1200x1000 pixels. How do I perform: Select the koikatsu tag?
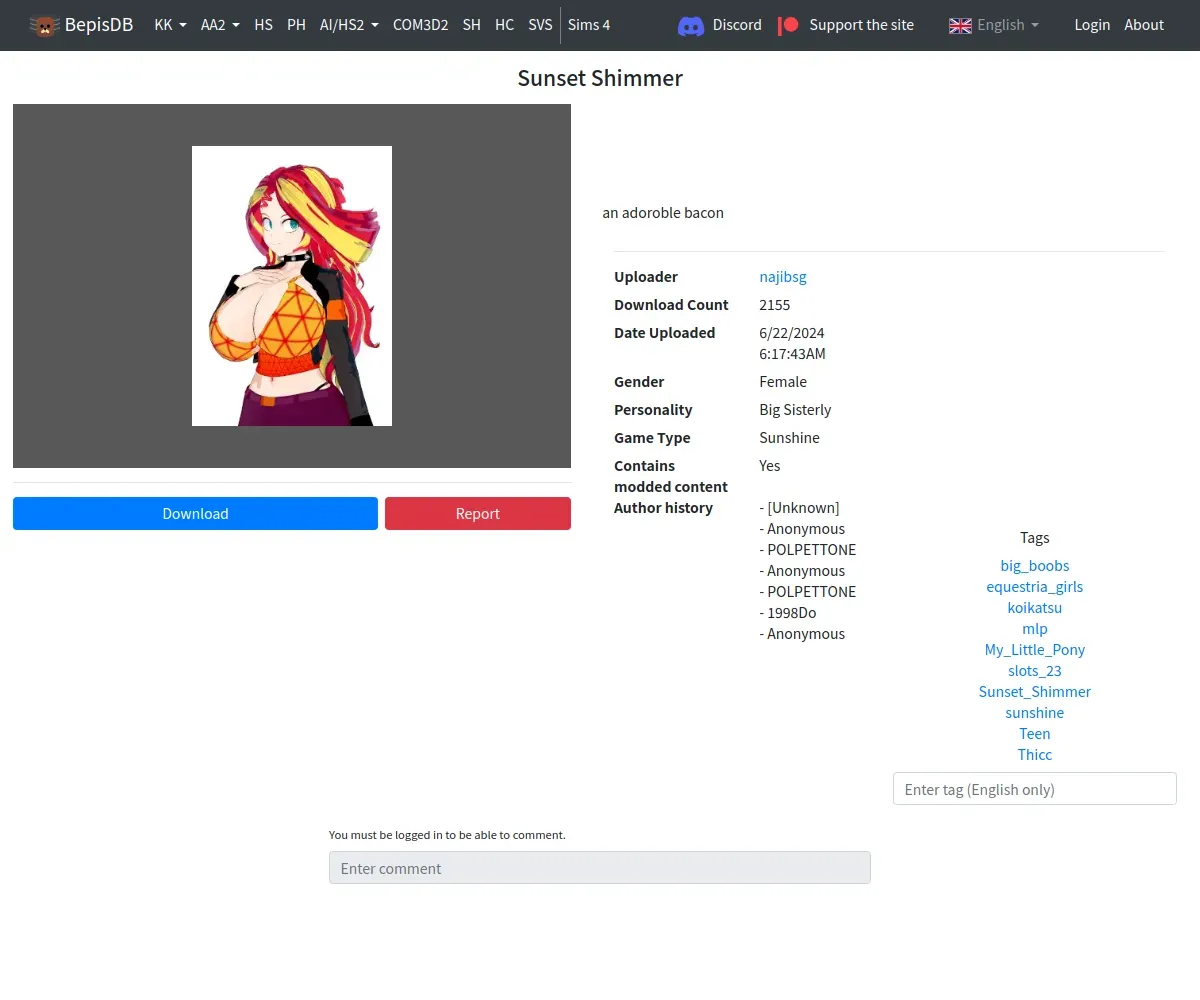[1035, 608]
